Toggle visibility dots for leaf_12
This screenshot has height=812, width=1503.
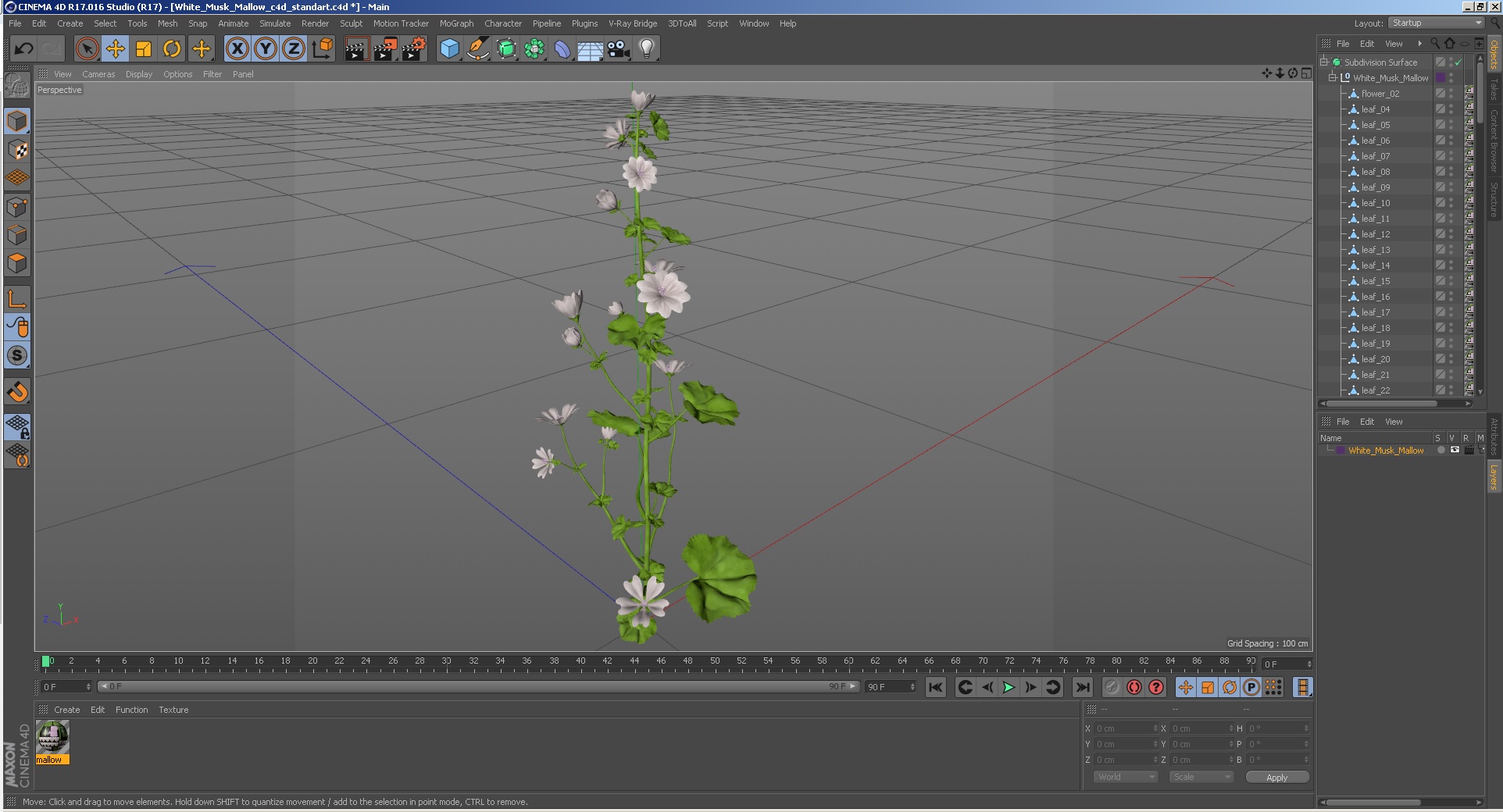point(1451,234)
